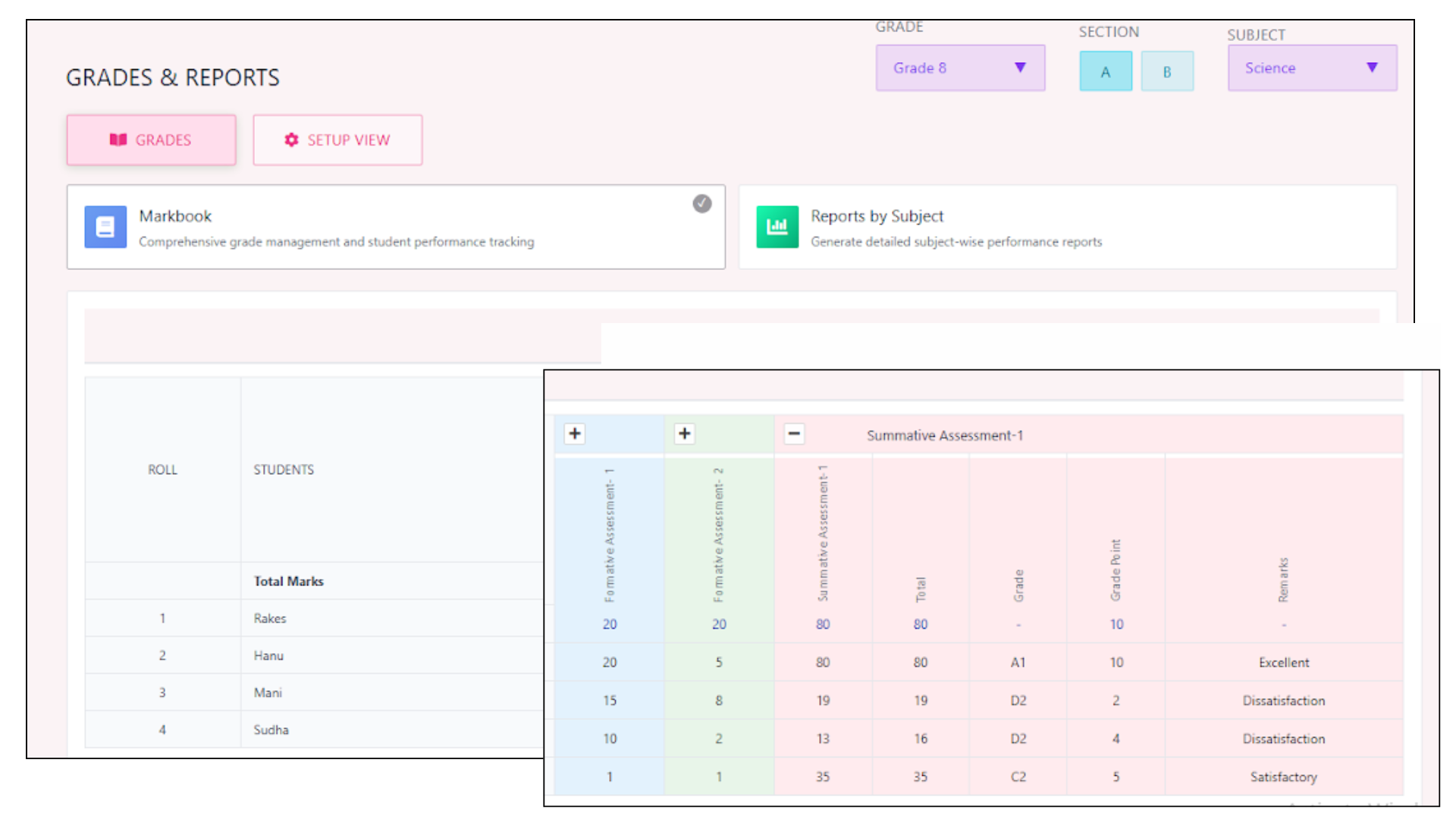Toggle the Markbook view selection
This screenshot has width=1456, height=819.
[396, 227]
